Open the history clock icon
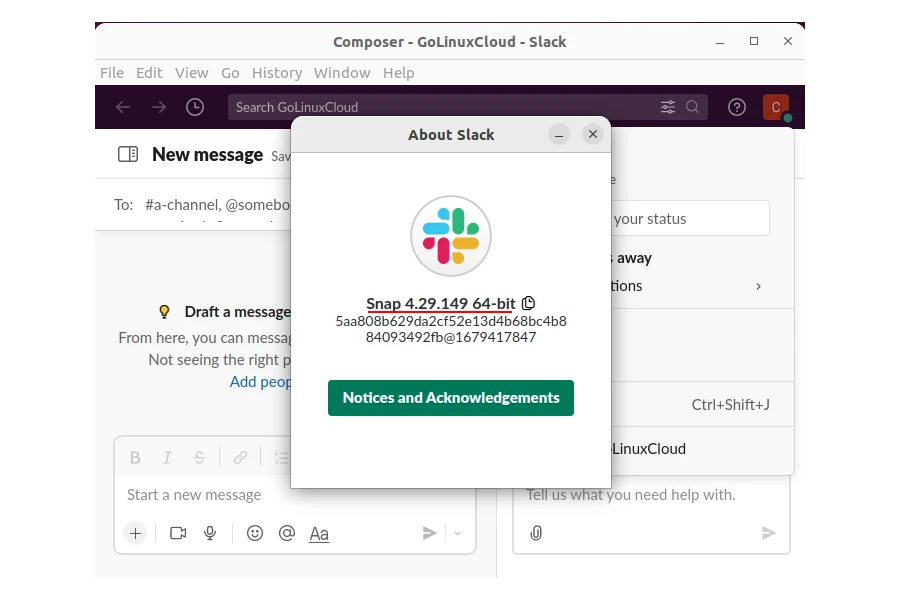The height and width of the screenshot is (600, 900). click(195, 107)
